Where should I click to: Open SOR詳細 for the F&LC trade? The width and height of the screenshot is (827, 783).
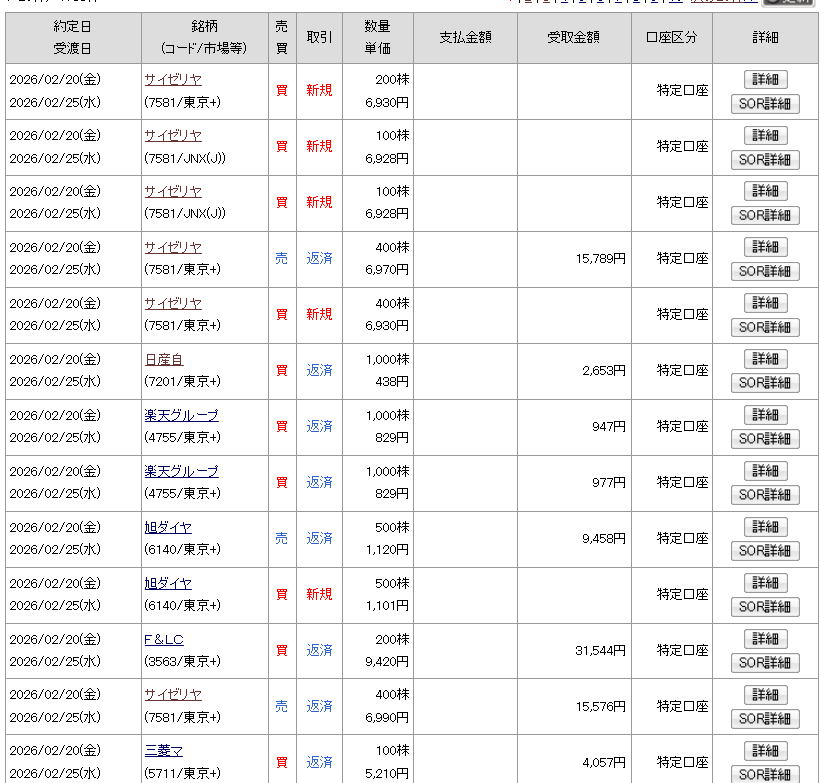765,663
